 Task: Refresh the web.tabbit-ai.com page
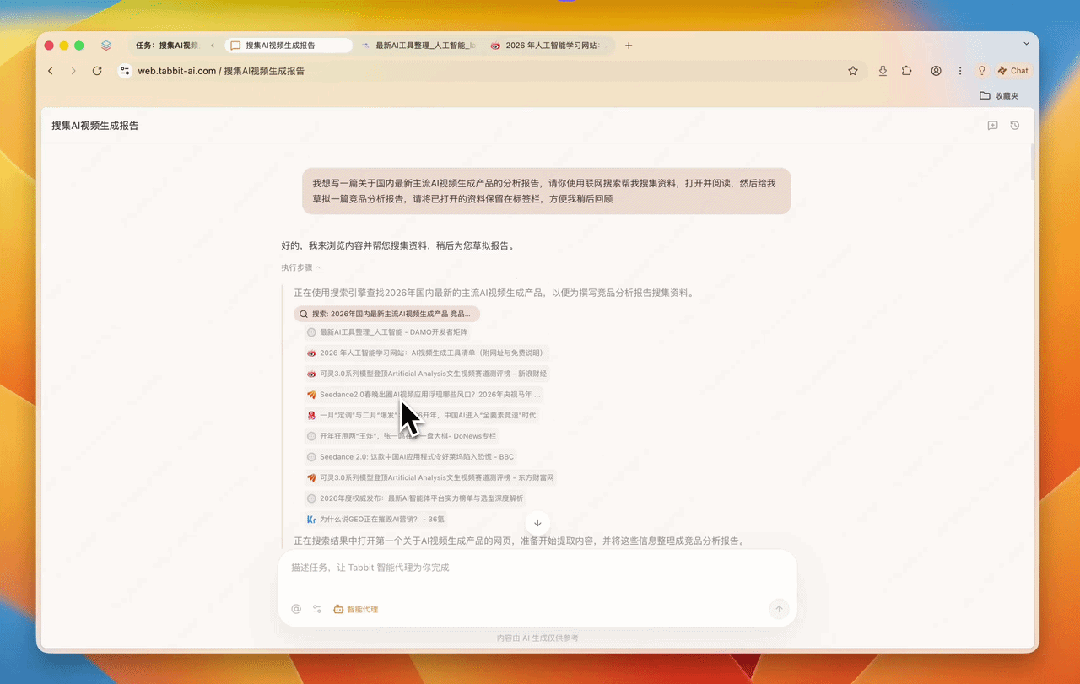(x=96, y=70)
